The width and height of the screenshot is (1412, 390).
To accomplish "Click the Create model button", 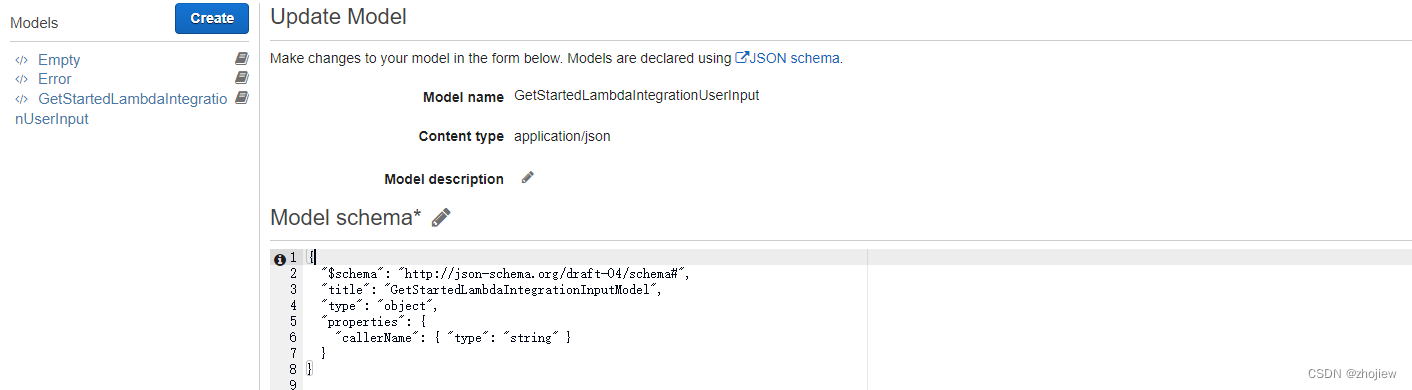I will [212, 18].
